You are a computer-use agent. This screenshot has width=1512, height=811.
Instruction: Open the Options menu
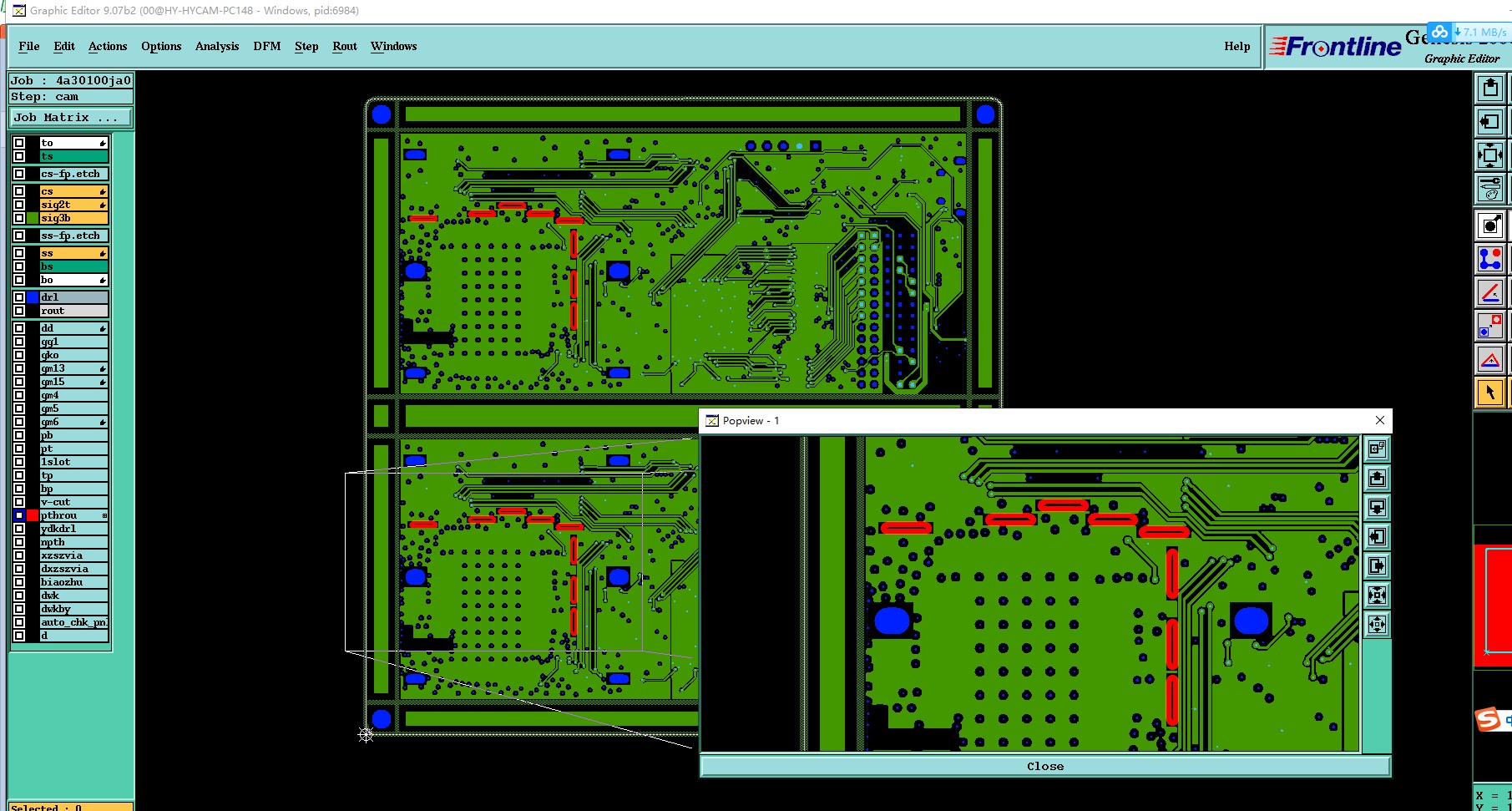click(x=161, y=46)
